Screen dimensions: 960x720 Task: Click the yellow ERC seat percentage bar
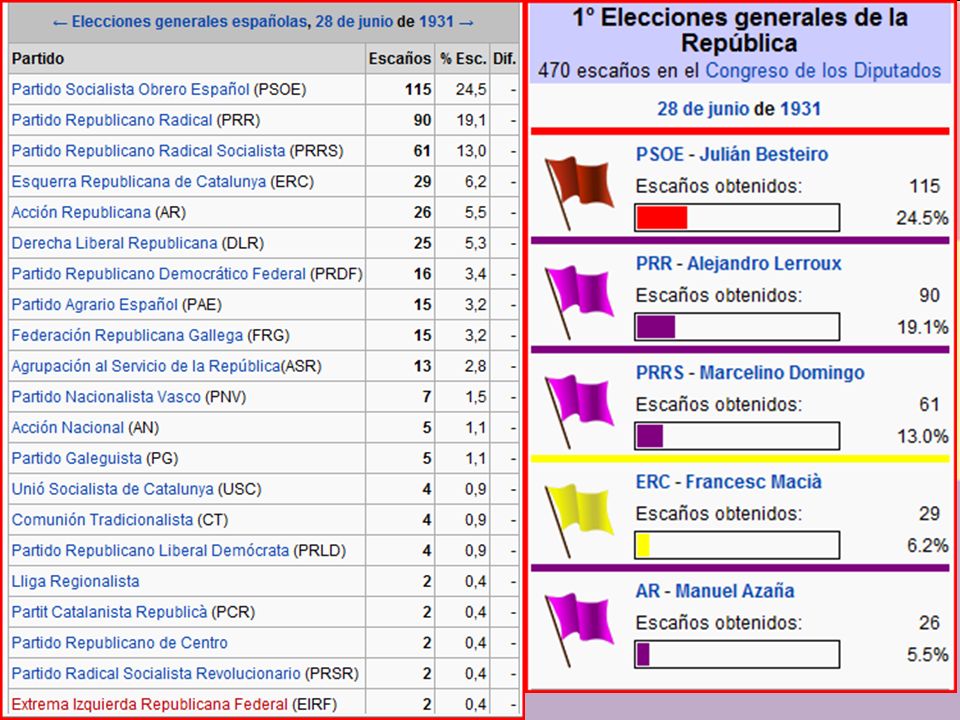[737, 546]
